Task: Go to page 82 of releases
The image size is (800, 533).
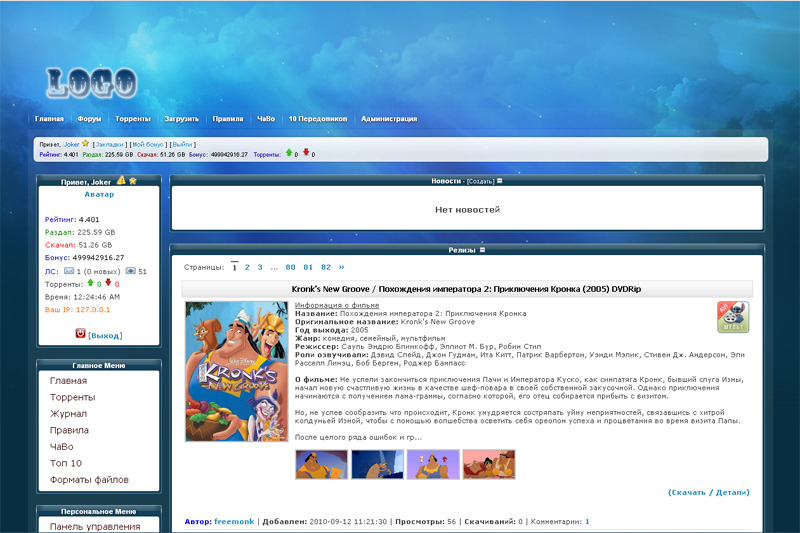Action: click(x=326, y=267)
